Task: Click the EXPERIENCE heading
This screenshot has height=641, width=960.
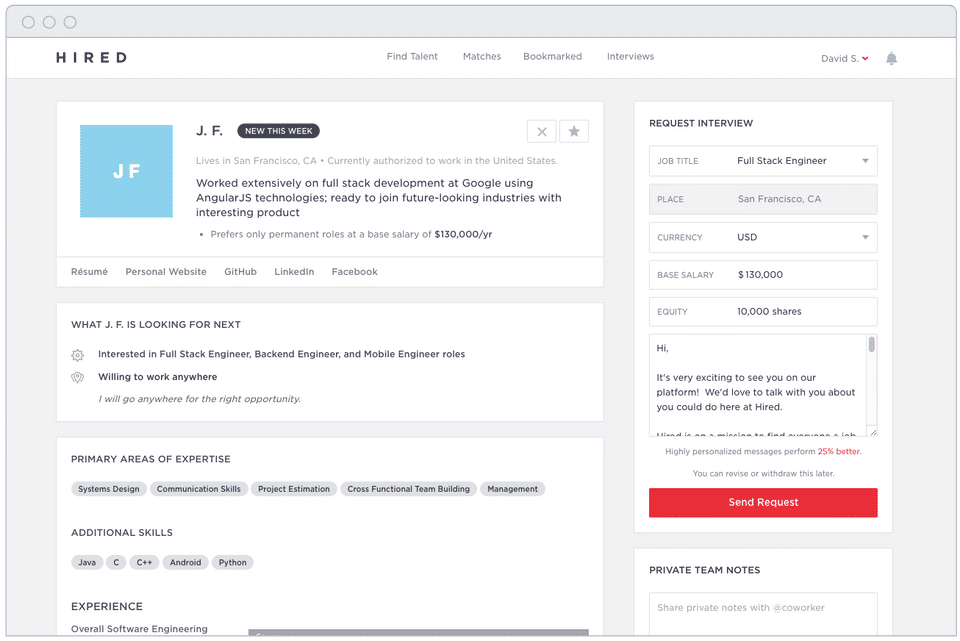Action: [x=107, y=607]
